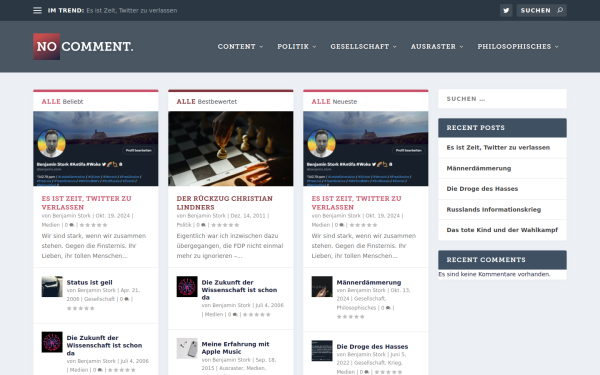Open recent post Die Droge des Hasses in sidebar
Viewport: 600px width, 375px height.
(x=482, y=189)
